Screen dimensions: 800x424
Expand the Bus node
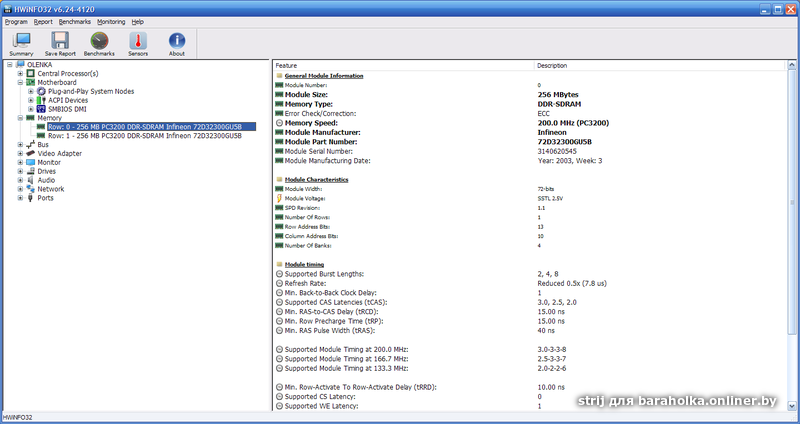click(x=20, y=145)
